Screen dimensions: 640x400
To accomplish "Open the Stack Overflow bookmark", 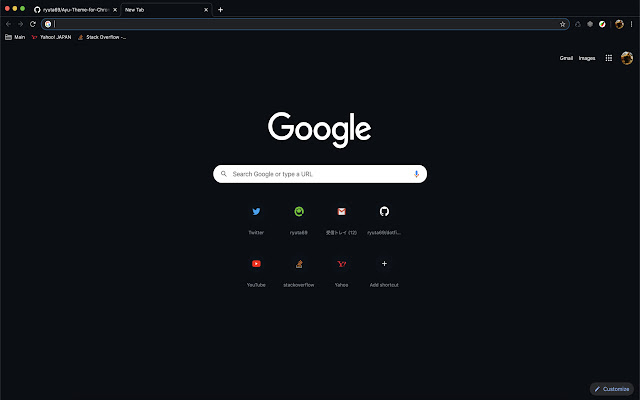I will pos(102,37).
